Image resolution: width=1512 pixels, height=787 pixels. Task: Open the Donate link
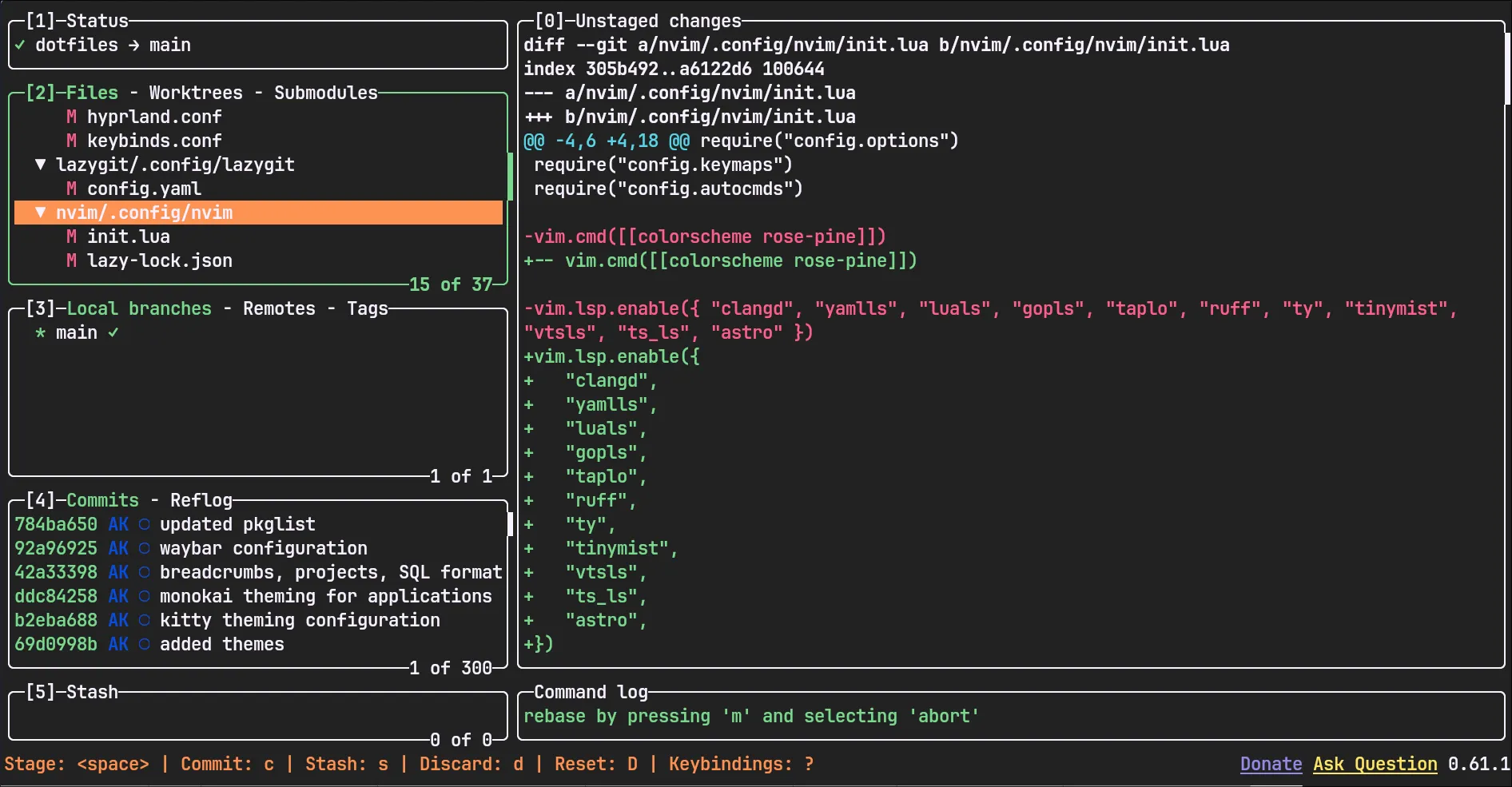coord(1271,764)
